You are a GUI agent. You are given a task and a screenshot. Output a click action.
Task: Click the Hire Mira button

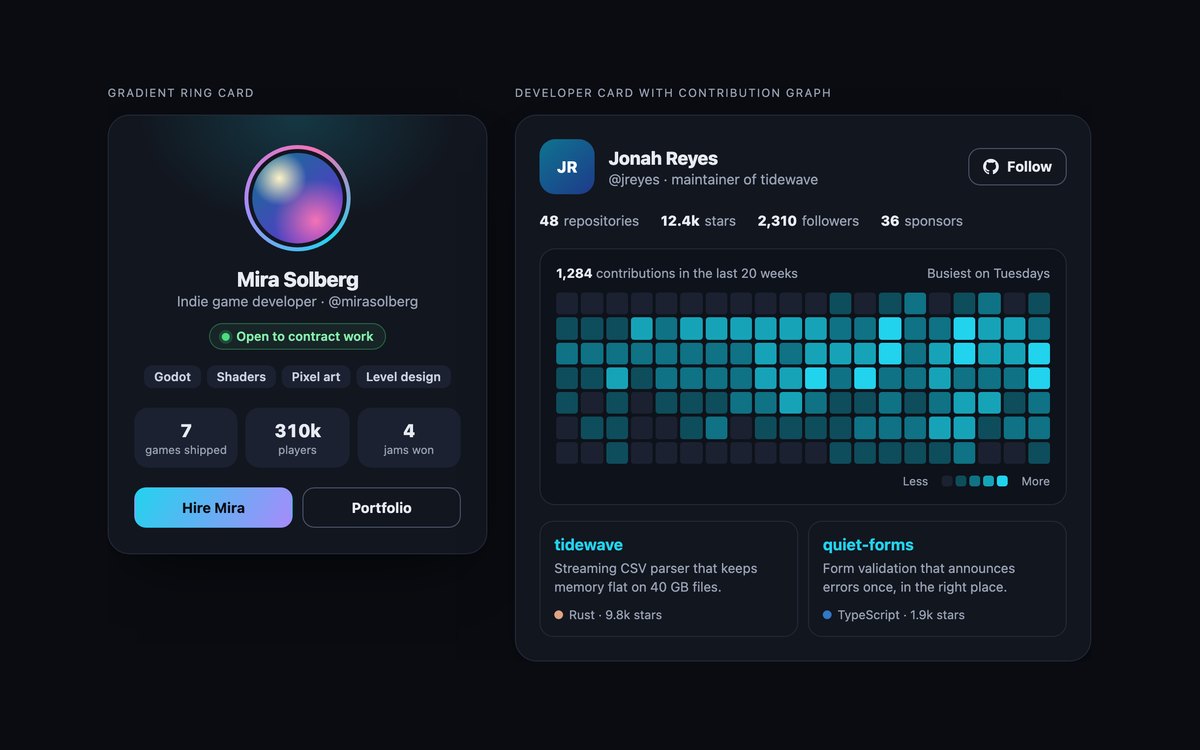(213, 508)
